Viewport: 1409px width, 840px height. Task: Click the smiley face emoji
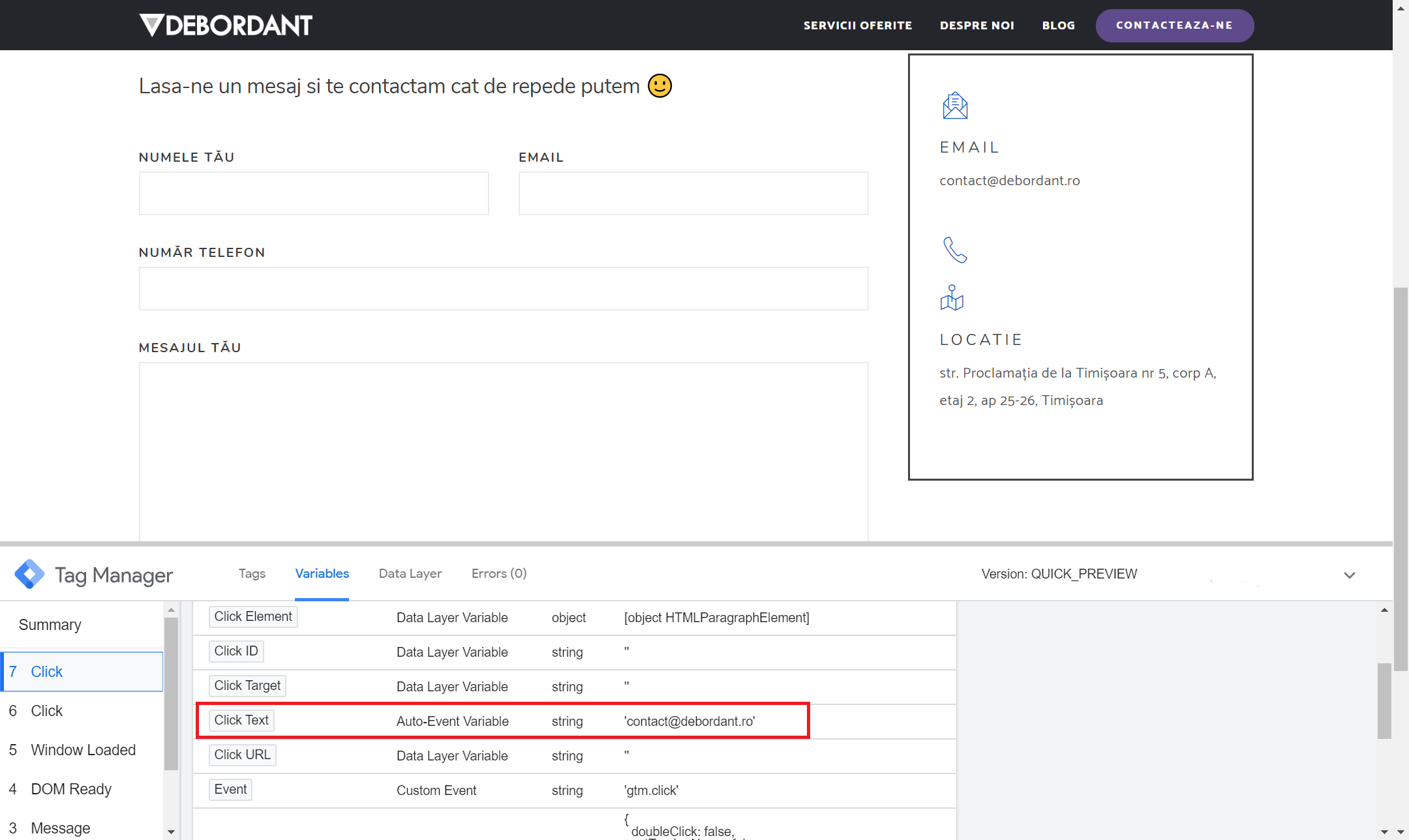[659, 85]
